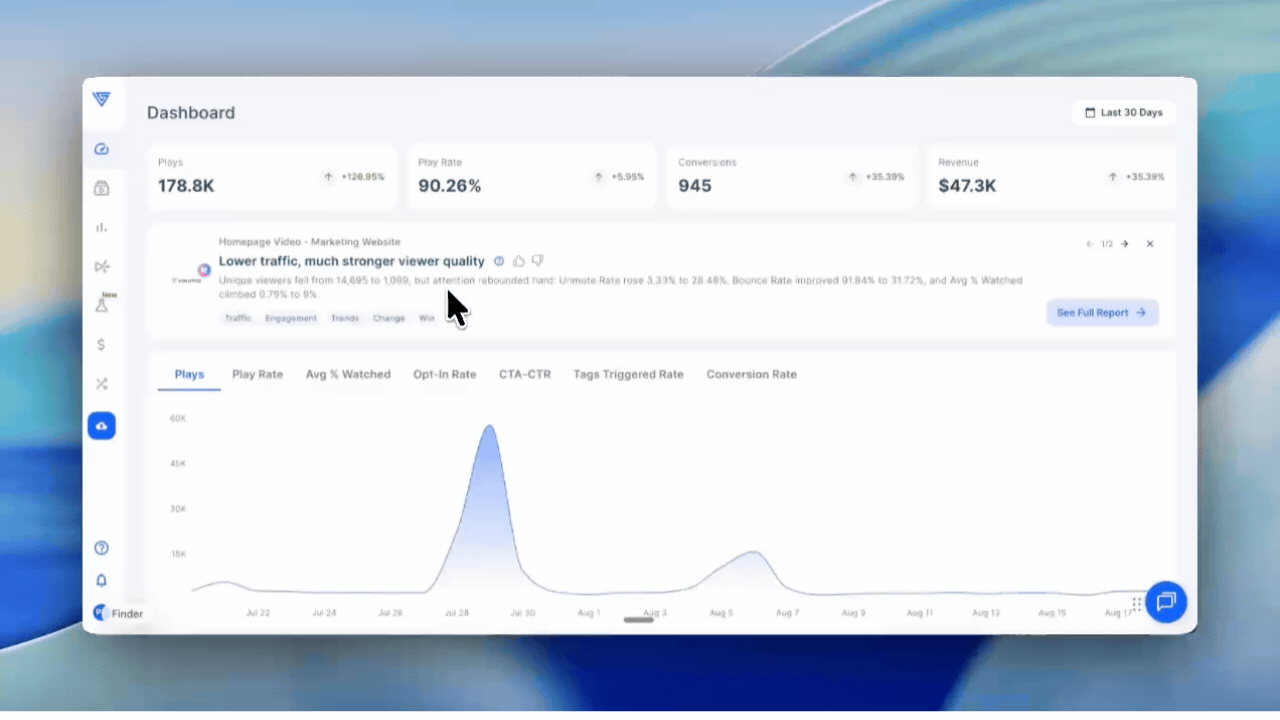
Task: Click the gray drag handle at bottom
Action: (x=639, y=620)
